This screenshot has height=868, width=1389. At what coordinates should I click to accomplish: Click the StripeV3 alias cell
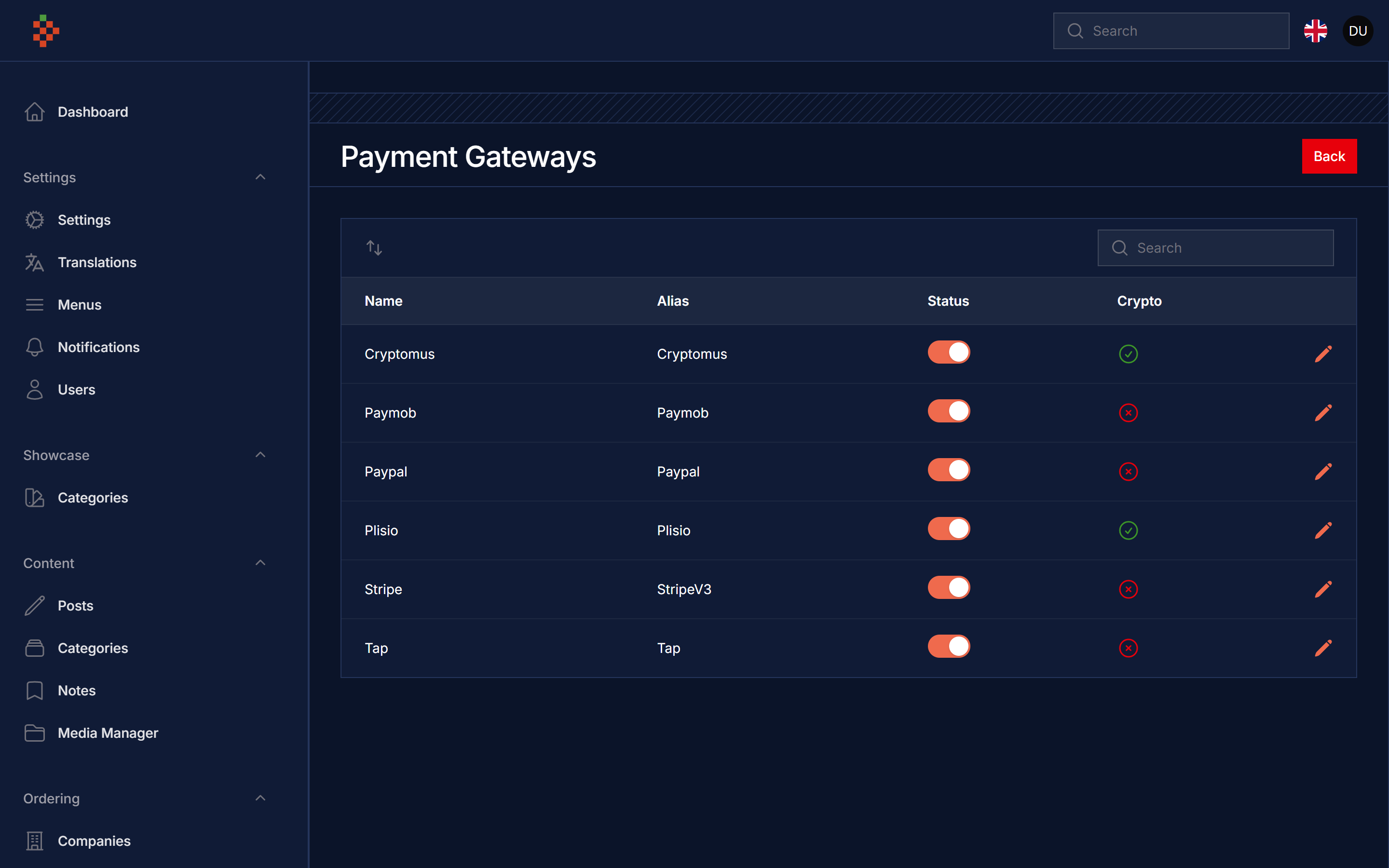684,590
